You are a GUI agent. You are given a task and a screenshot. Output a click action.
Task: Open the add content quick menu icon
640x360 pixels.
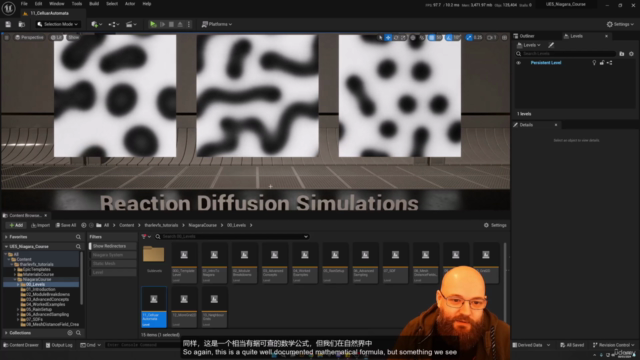point(96,24)
